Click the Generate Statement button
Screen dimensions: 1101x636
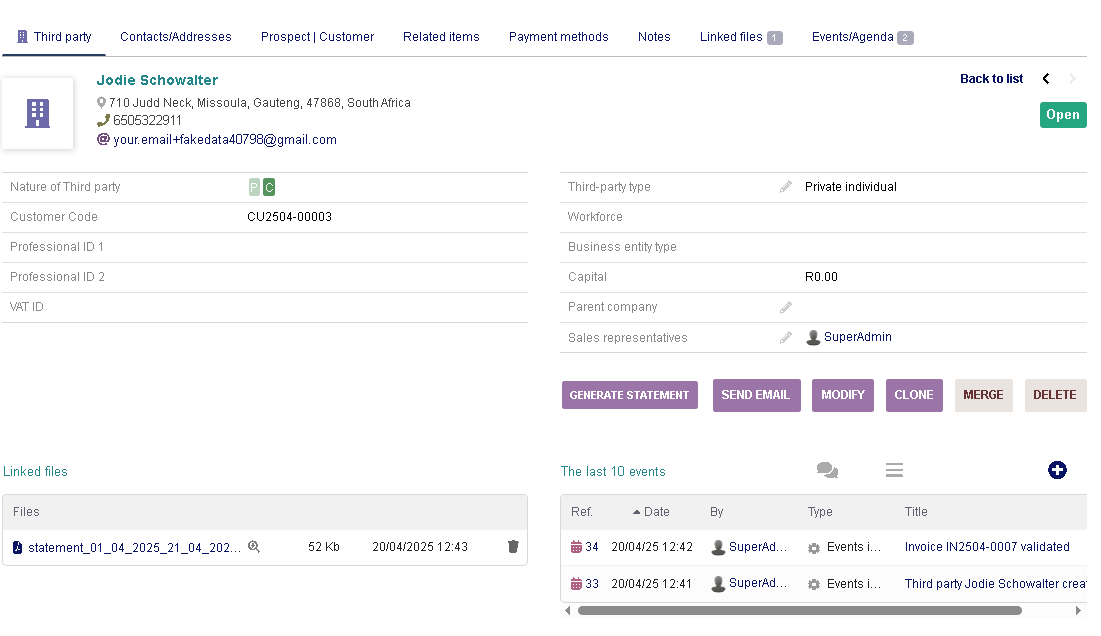coord(629,395)
